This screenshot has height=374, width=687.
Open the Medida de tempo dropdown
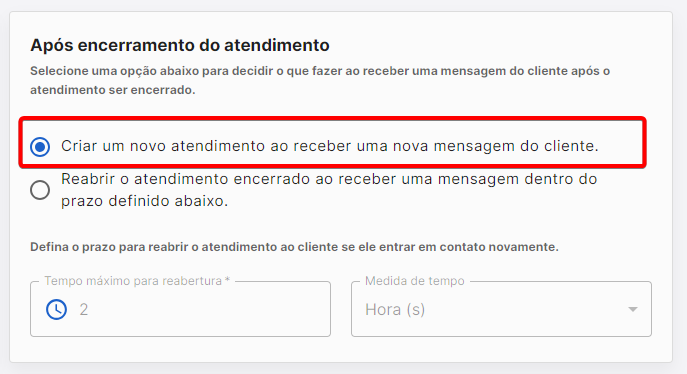pyautogui.click(x=501, y=309)
